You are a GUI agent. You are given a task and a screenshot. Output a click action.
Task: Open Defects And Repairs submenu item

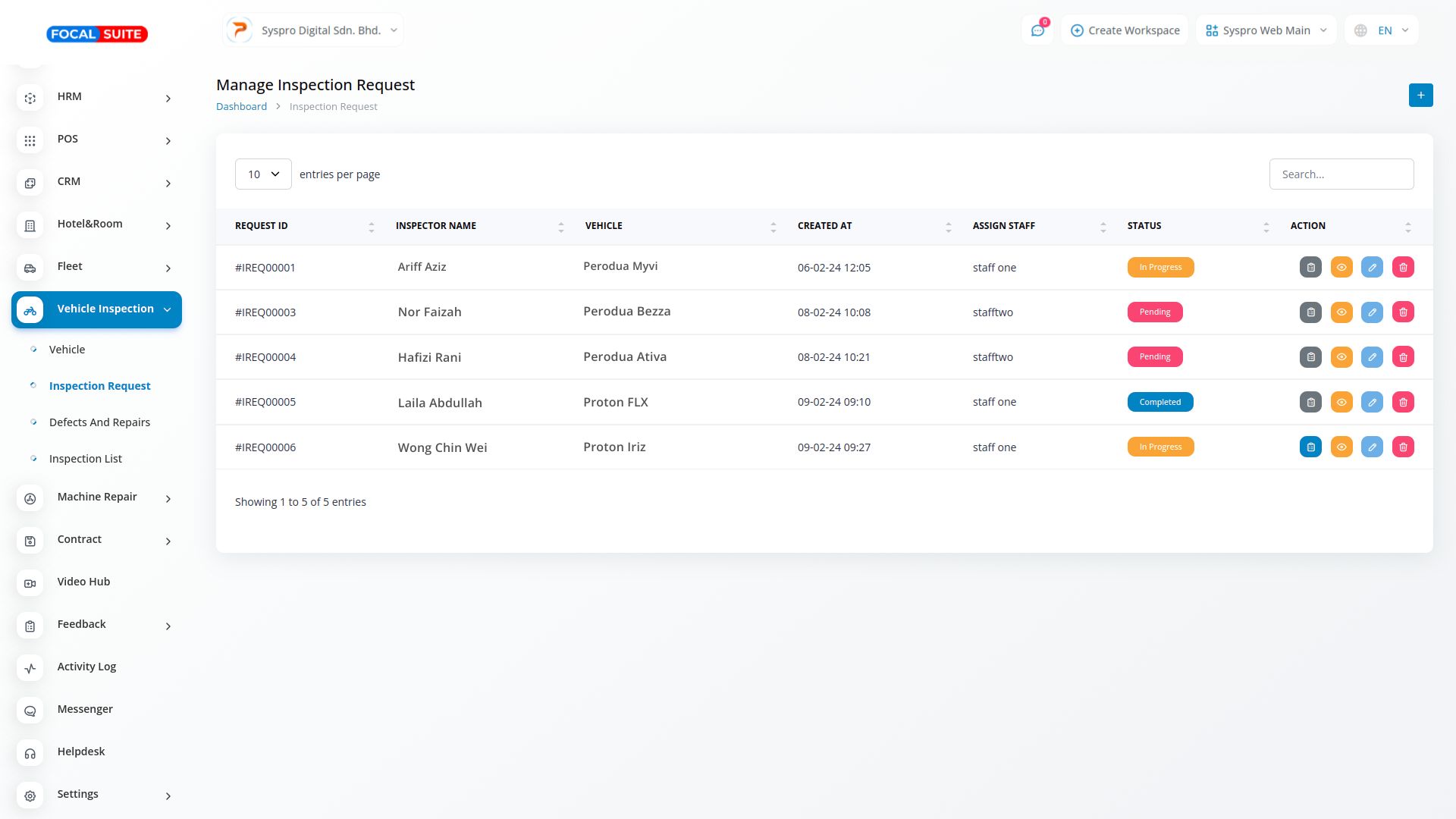(x=99, y=422)
